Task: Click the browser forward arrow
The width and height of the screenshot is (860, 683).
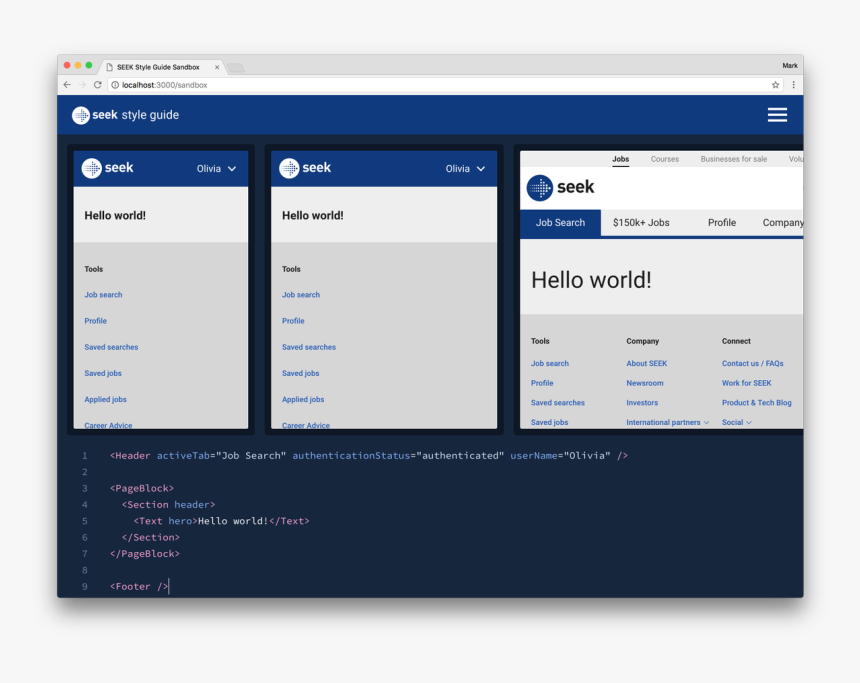Action: pos(82,85)
